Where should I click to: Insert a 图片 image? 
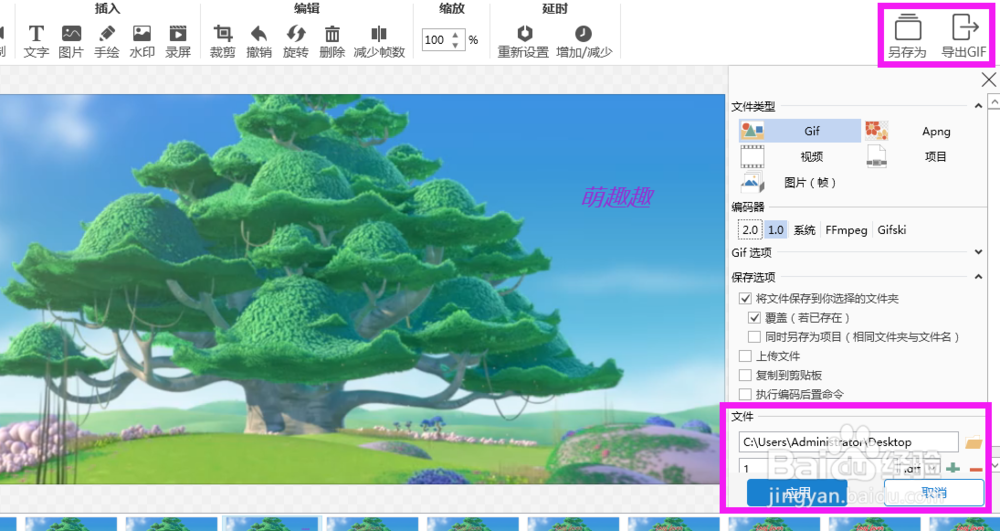tap(71, 41)
